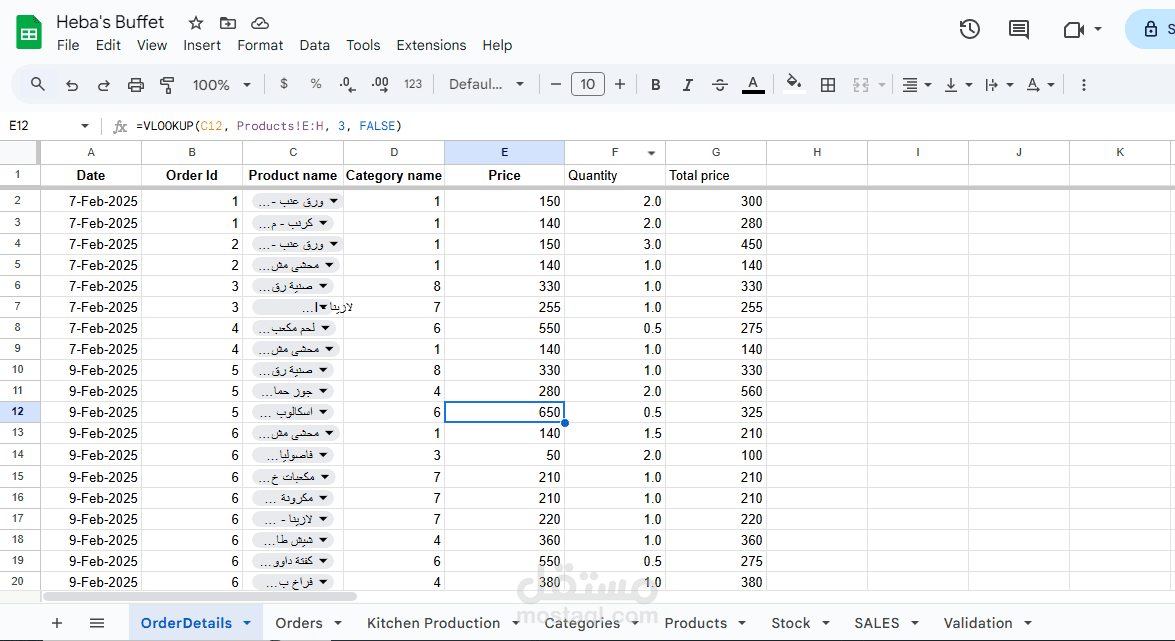1175x641 pixels.
Task: Open the Data menu
Action: click(x=314, y=45)
